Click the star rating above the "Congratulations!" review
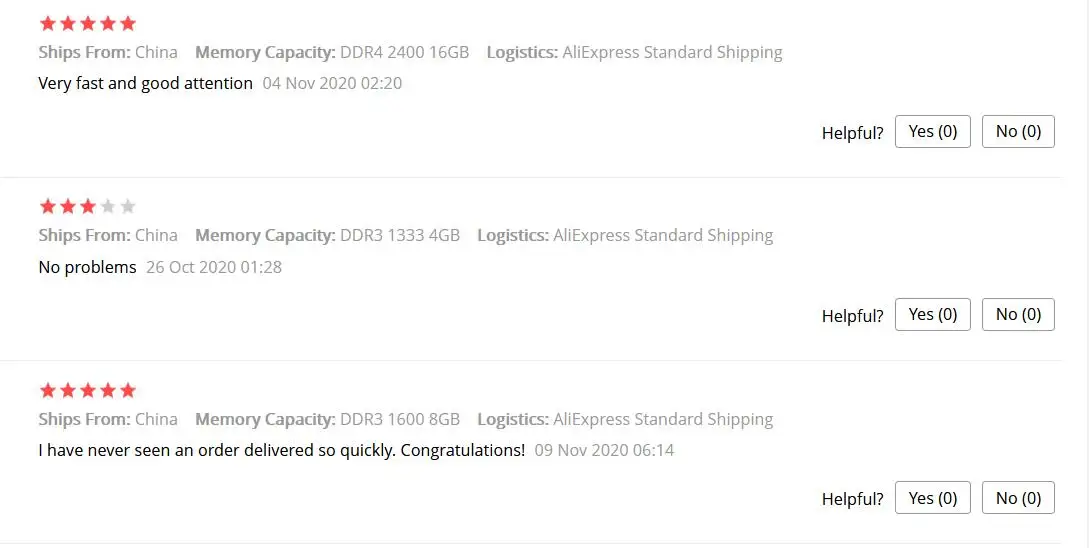Viewport: 1089px width, 548px height. (x=87, y=390)
